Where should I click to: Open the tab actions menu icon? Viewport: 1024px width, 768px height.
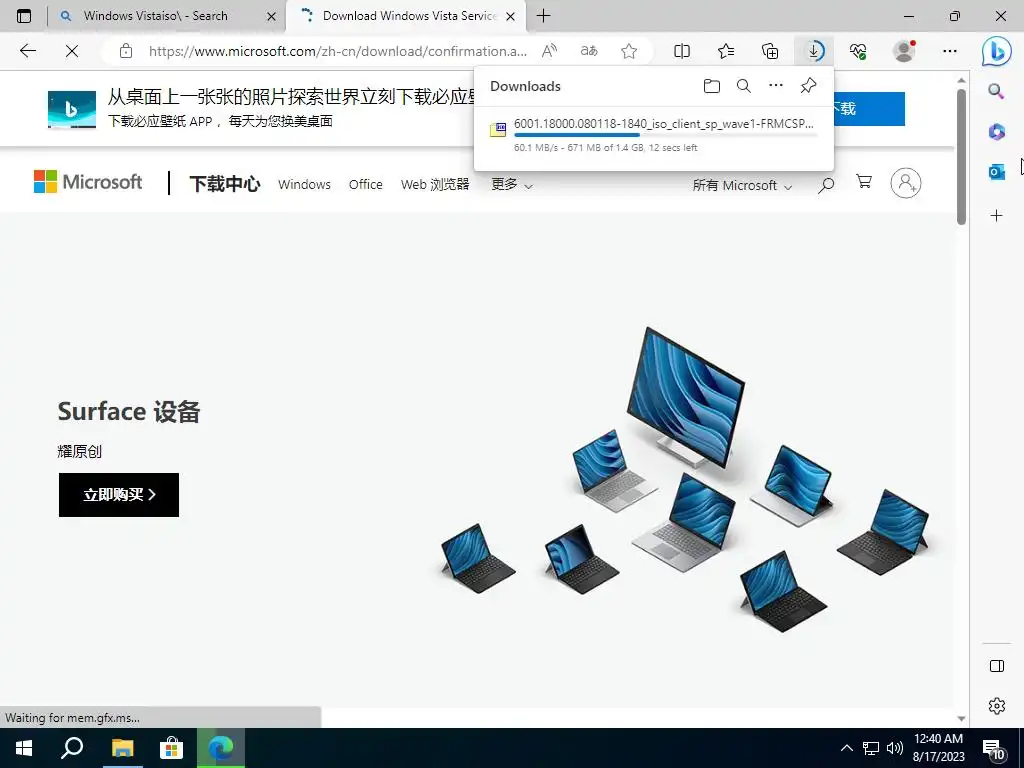click(24, 16)
